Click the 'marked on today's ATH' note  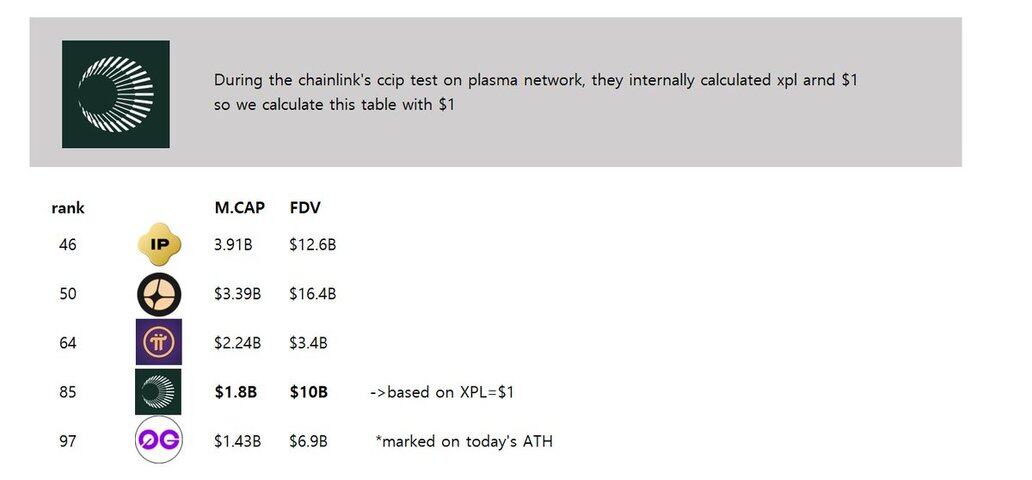464,441
